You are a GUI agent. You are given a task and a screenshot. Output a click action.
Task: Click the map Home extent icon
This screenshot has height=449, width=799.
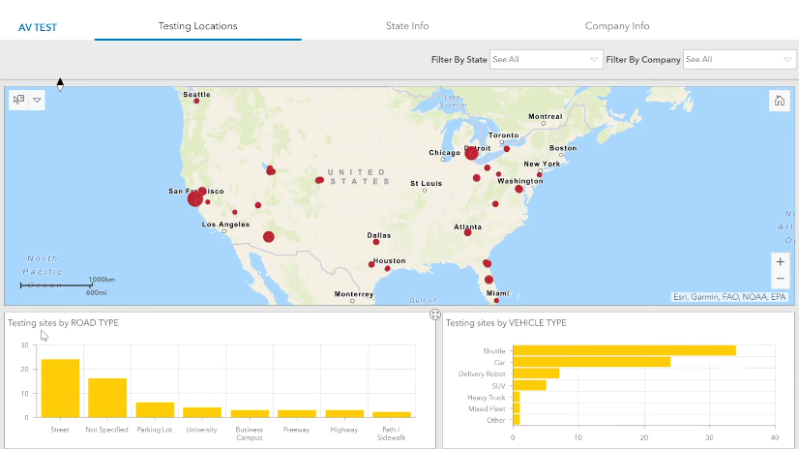pos(779,100)
